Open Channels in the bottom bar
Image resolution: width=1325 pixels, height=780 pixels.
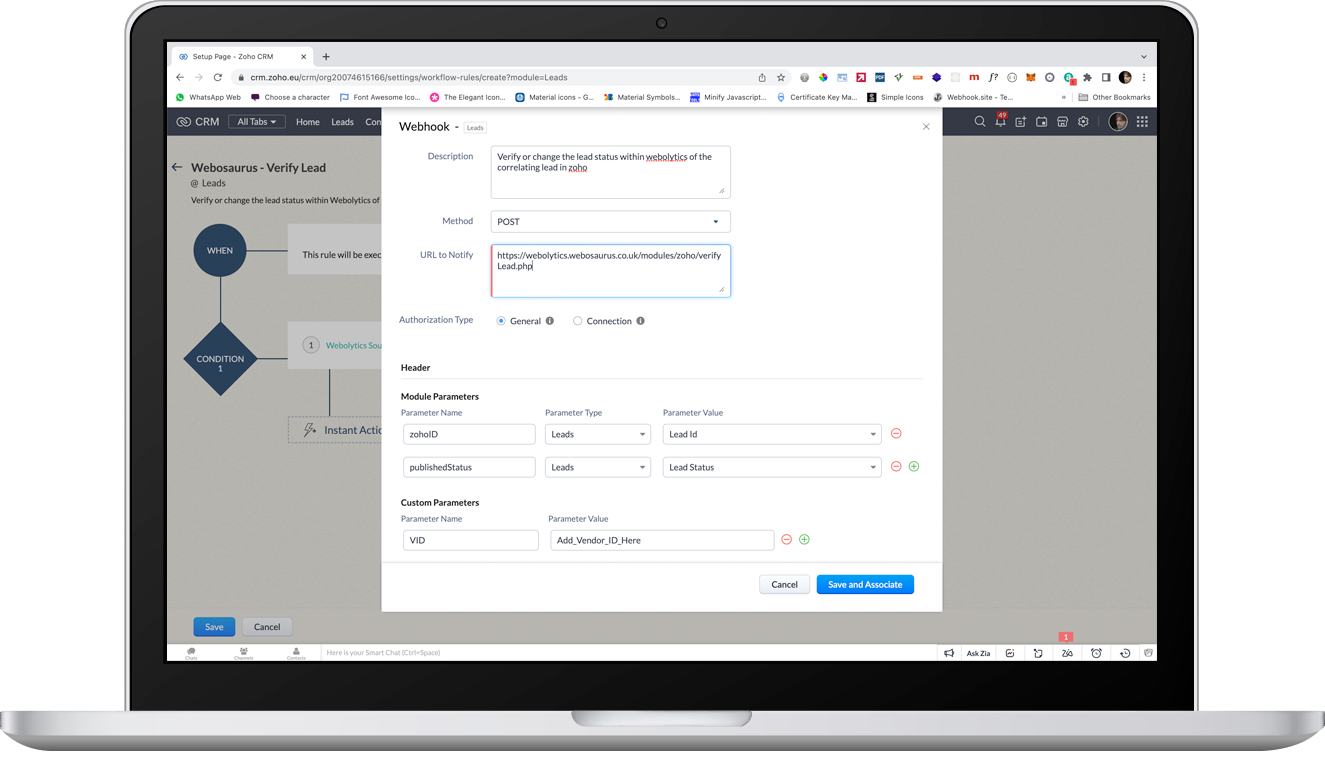click(x=244, y=653)
